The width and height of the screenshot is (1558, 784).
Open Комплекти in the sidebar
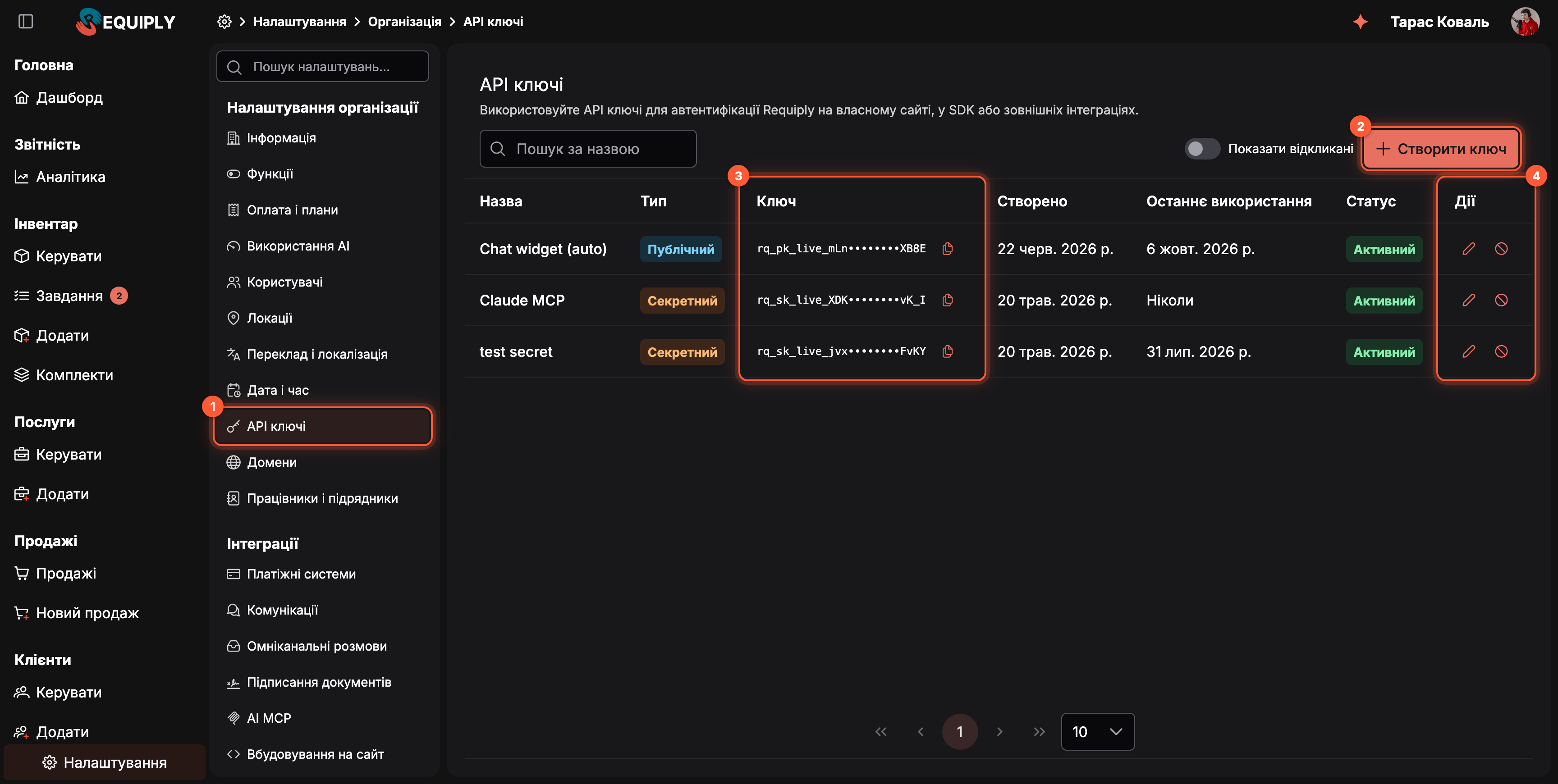pos(64,375)
